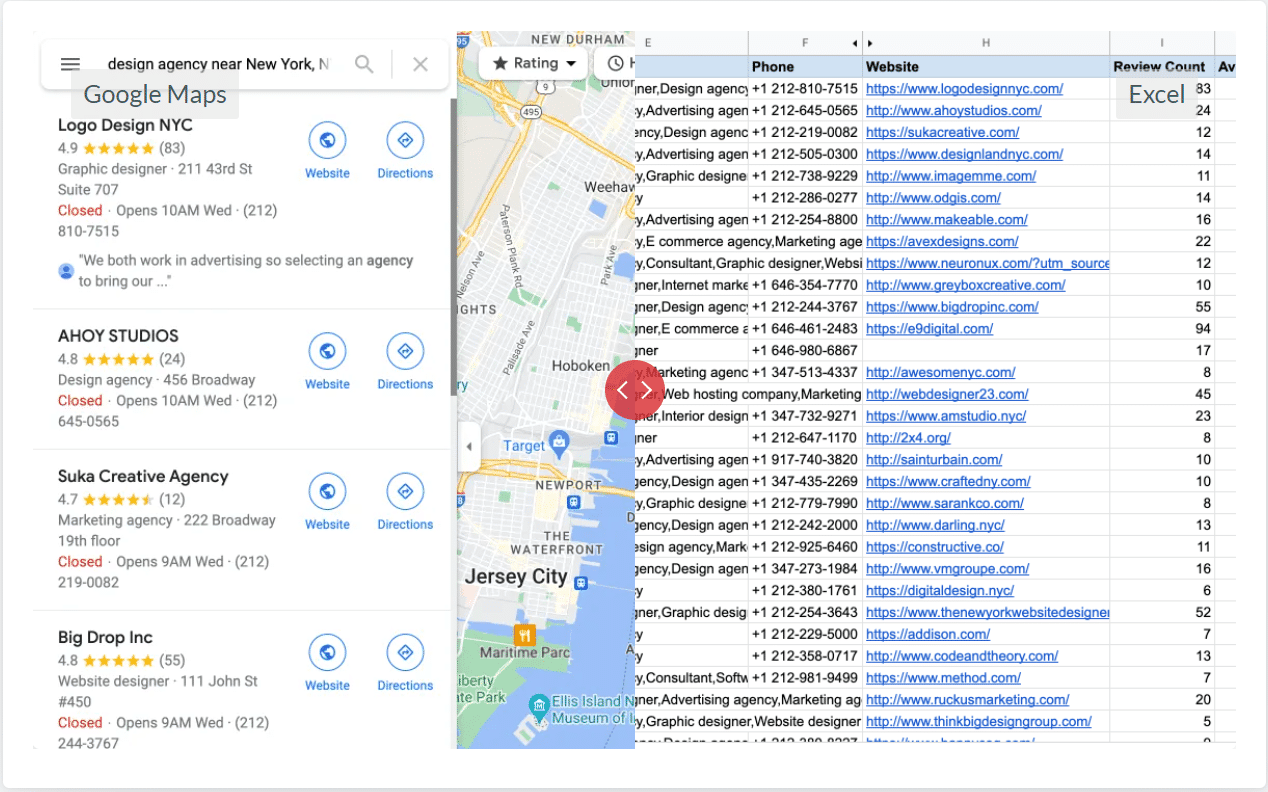Screen dimensions: 1268x792
Task: Collapse the side panel arrow
Action: pyautogui.click(x=468, y=447)
